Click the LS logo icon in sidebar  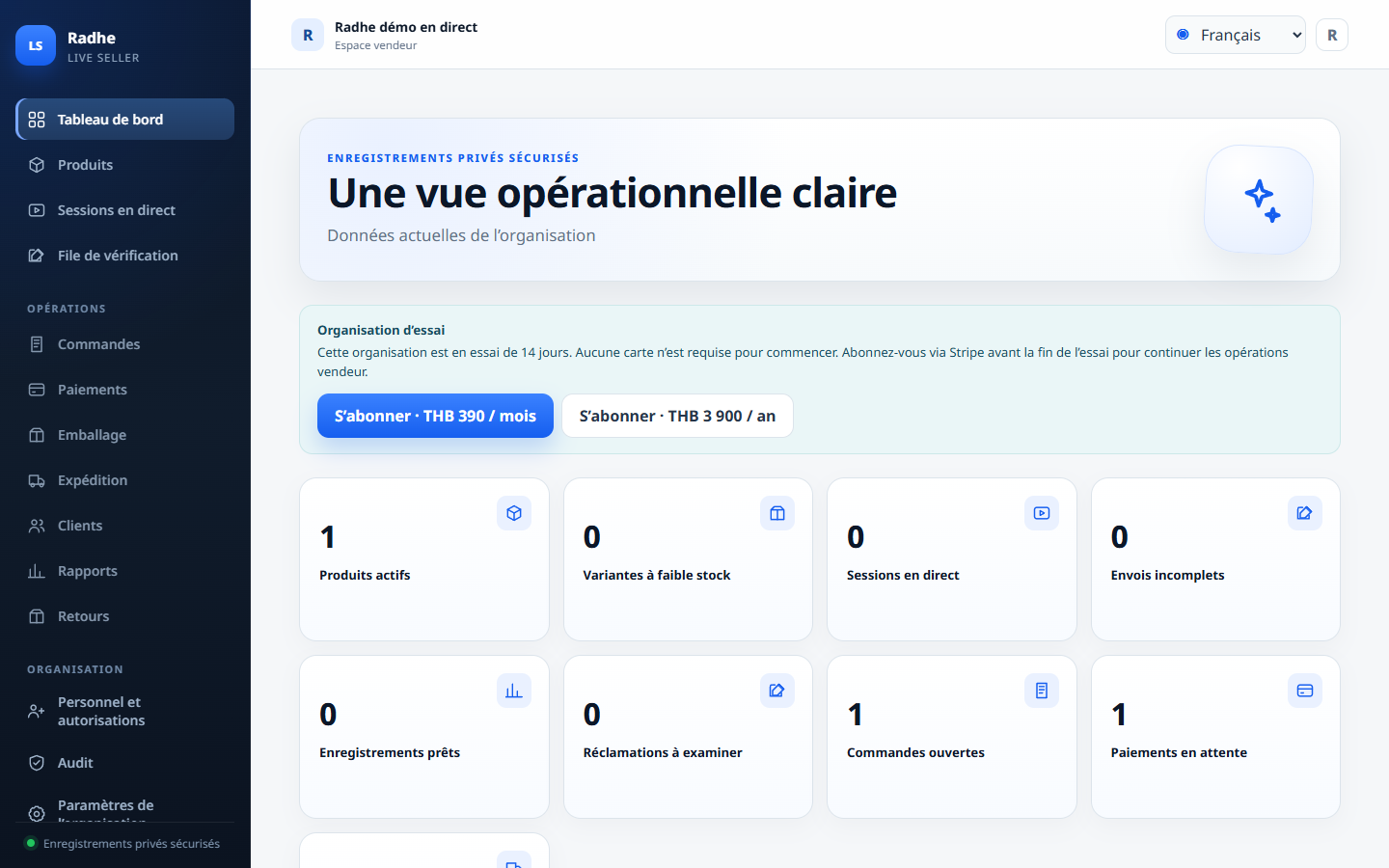pos(36,45)
